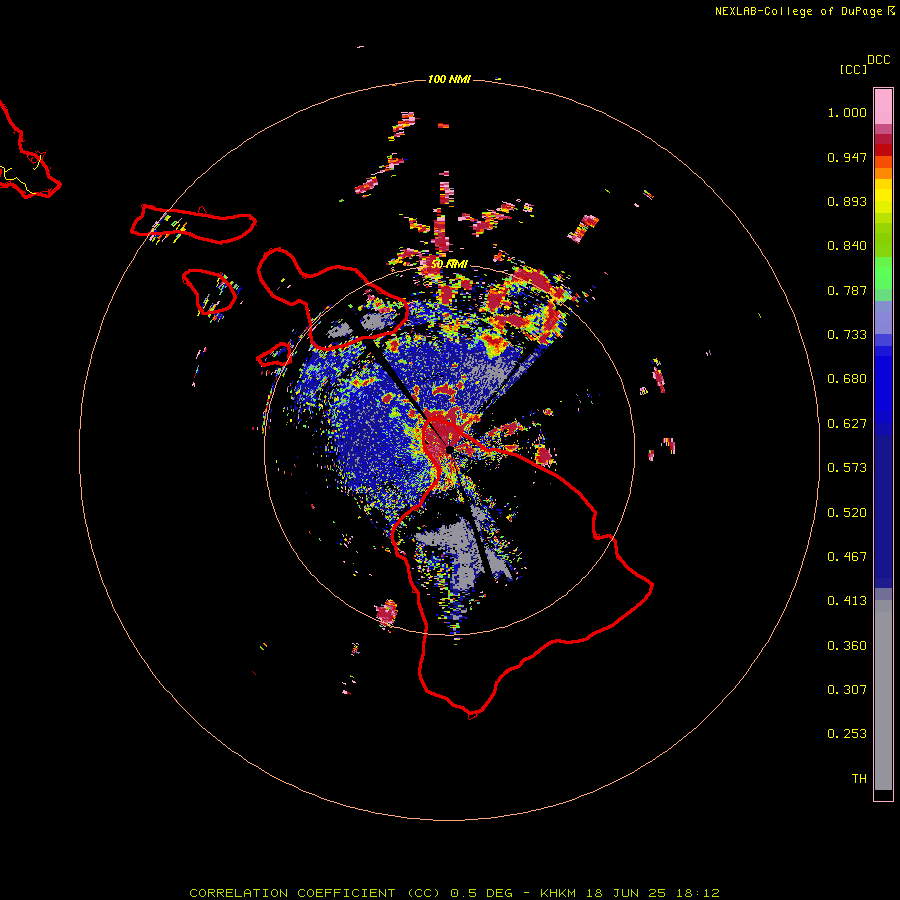The image size is (900, 900).
Task: Click the 0.467 legend value
Action: coord(847,557)
